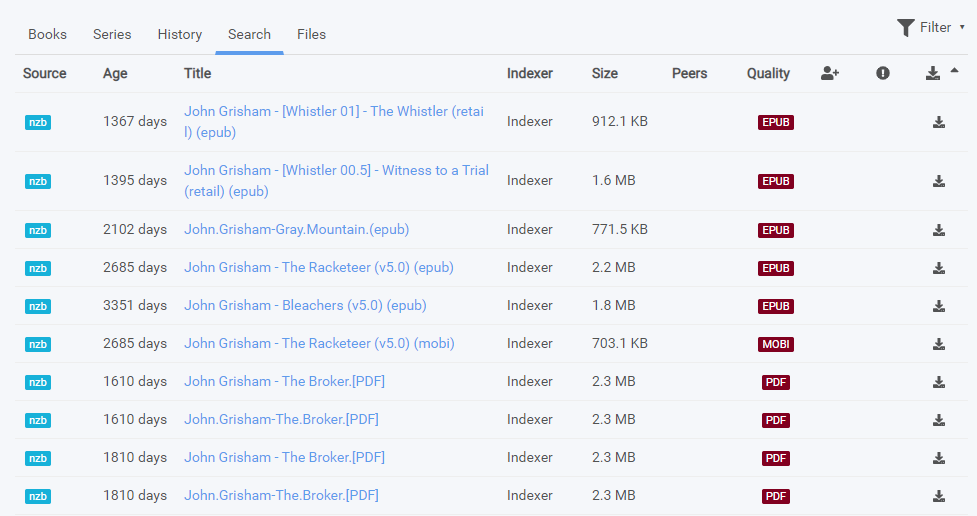Click the MOBI quality badge
This screenshot has height=516, width=977.
[775, 344]
